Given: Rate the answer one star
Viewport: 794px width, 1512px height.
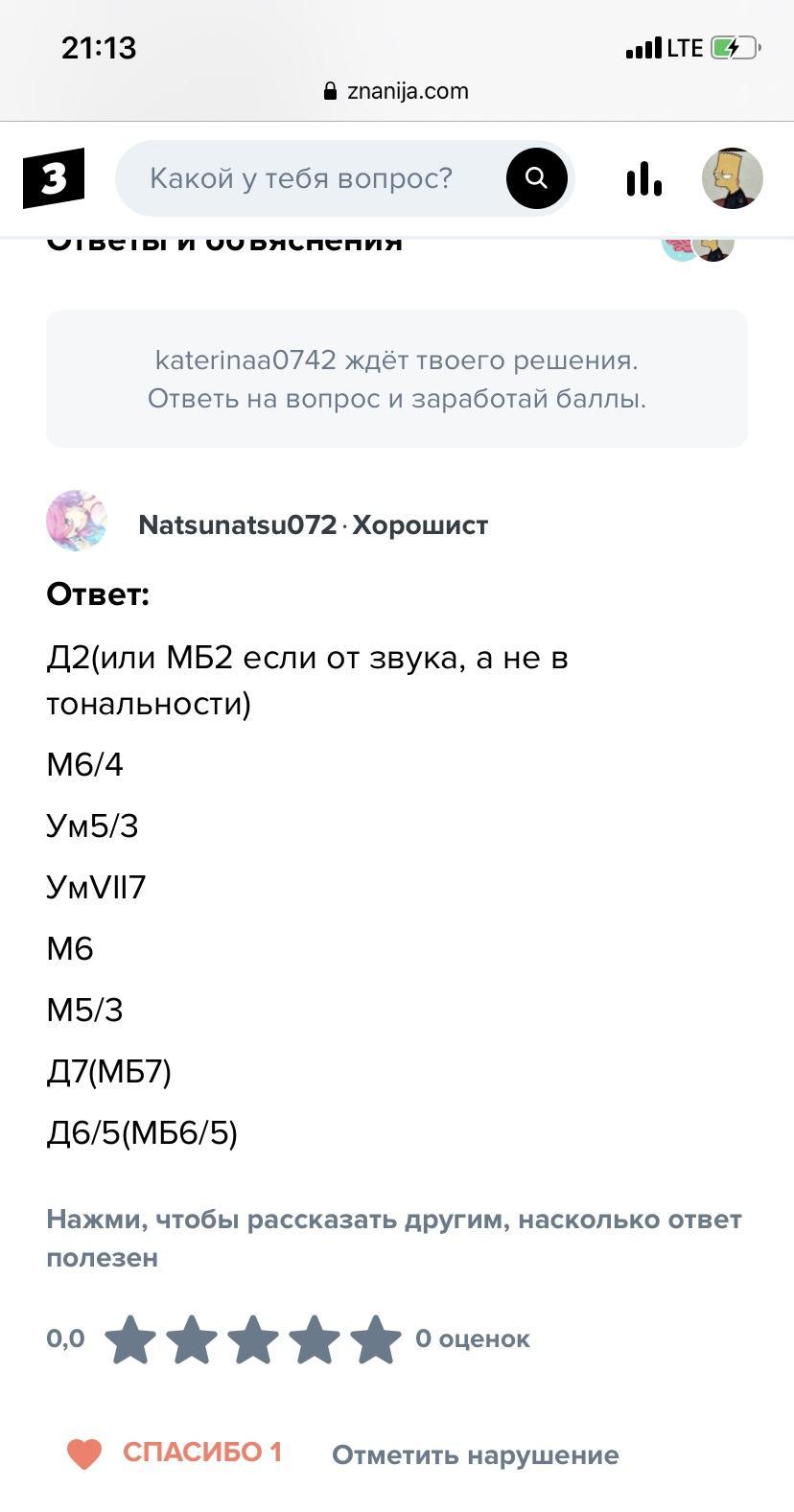Looking at the screenshot, I should (x=130, y=1339).
